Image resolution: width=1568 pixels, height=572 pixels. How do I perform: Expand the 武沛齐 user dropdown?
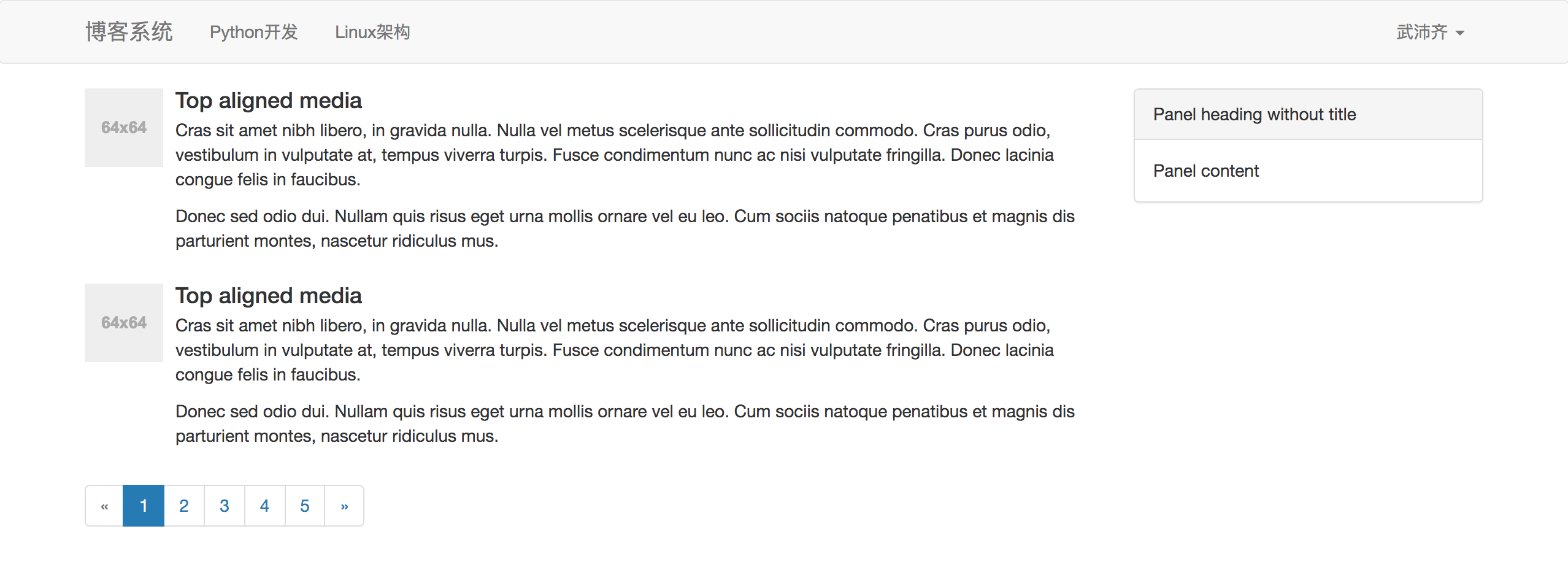click(x=1430, y=32)
